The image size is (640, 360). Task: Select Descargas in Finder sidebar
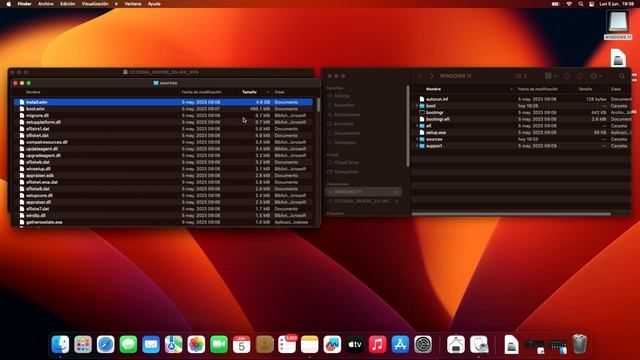click(344, 142)
